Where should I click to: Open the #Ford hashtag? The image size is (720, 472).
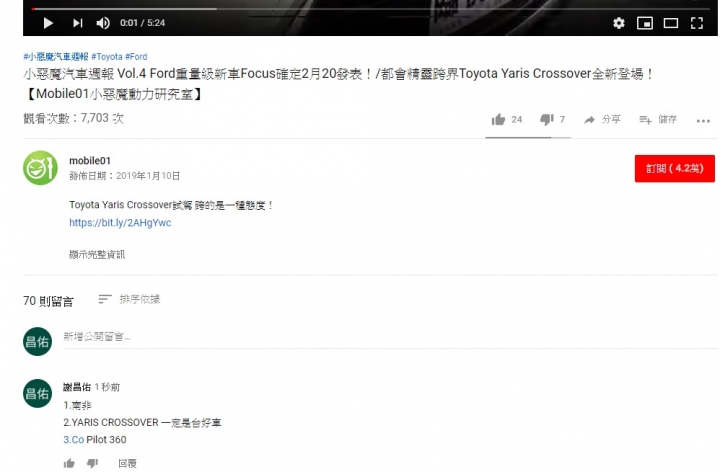(x=136, y=56)
